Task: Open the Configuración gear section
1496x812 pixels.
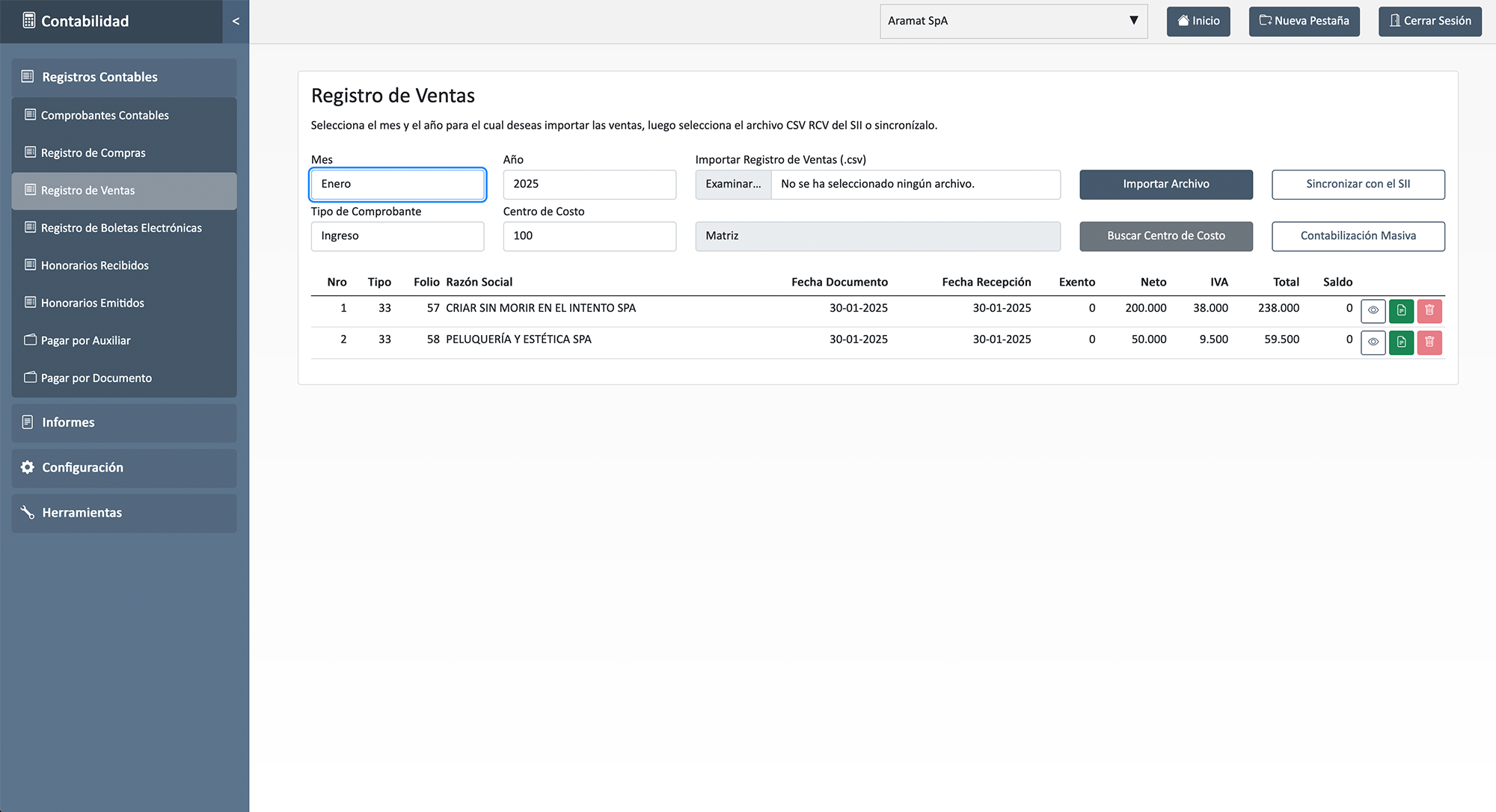Action: point(124,467)
